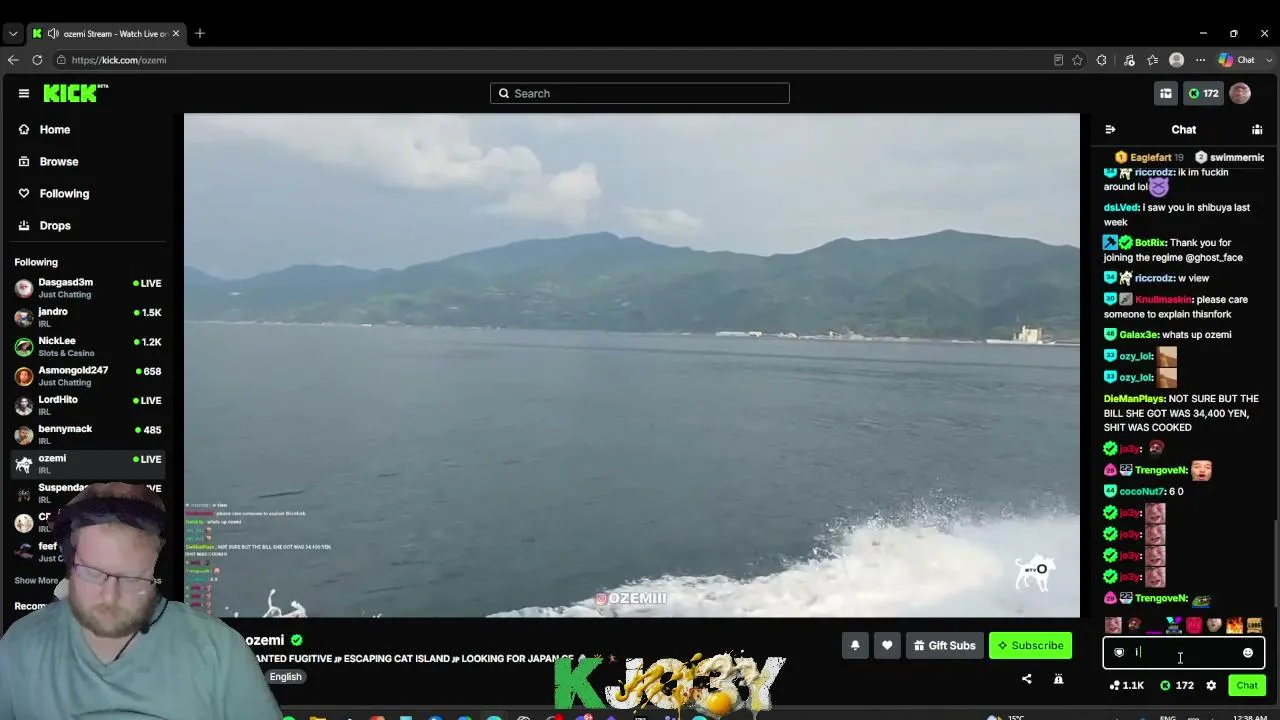Select ozemi in the Following list

pyautogui.click(x=88, y=463)
